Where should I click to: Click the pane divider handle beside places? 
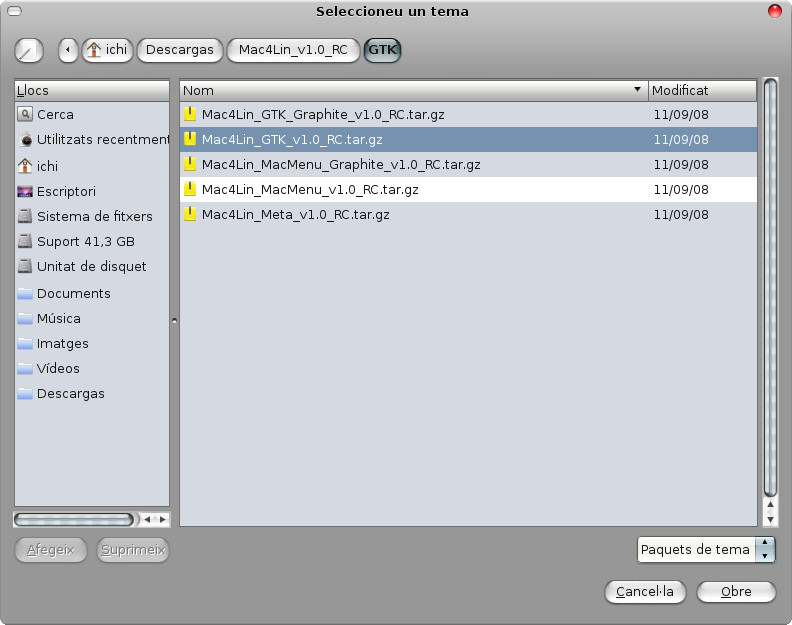(174, 320)
